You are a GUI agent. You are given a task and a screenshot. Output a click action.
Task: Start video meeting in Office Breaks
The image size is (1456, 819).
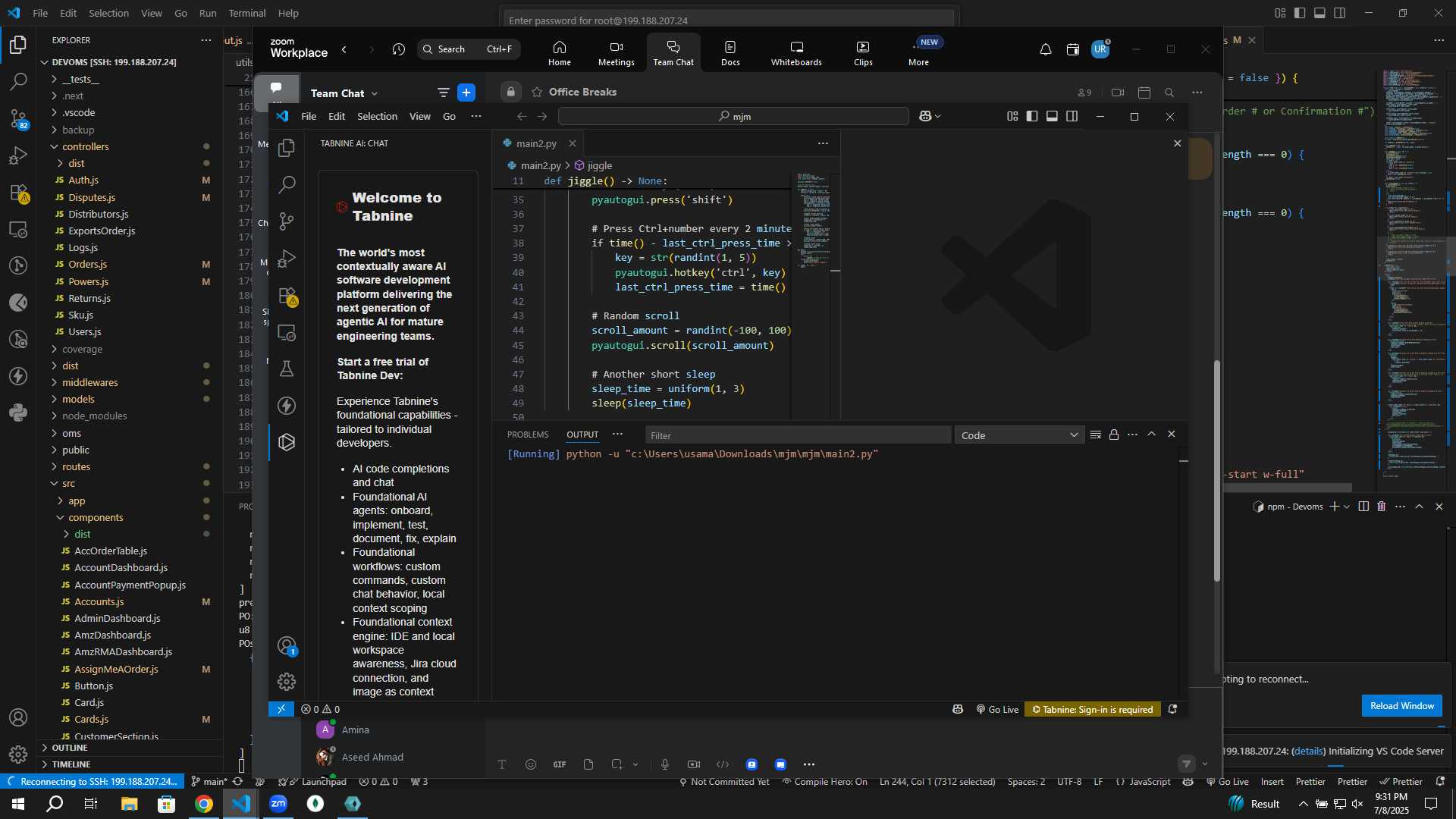pos(1118,93)
